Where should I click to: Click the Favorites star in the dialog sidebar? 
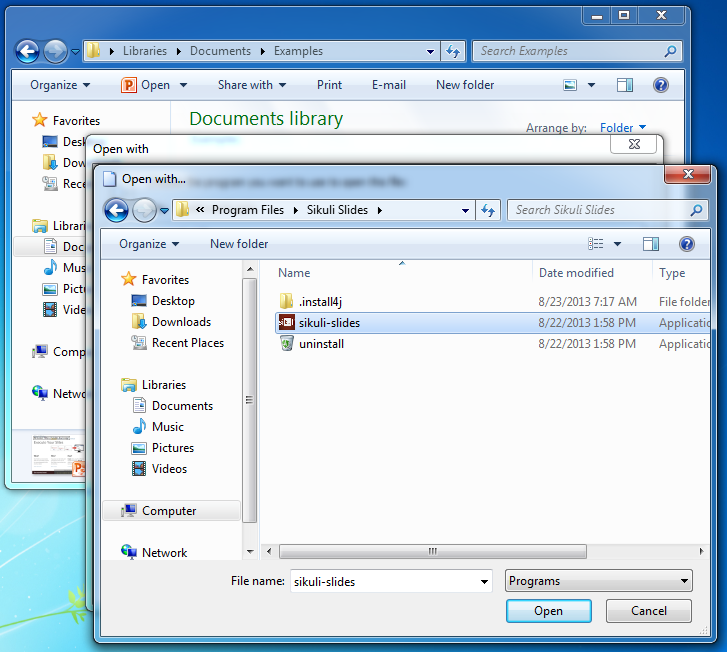coord(128,279)
